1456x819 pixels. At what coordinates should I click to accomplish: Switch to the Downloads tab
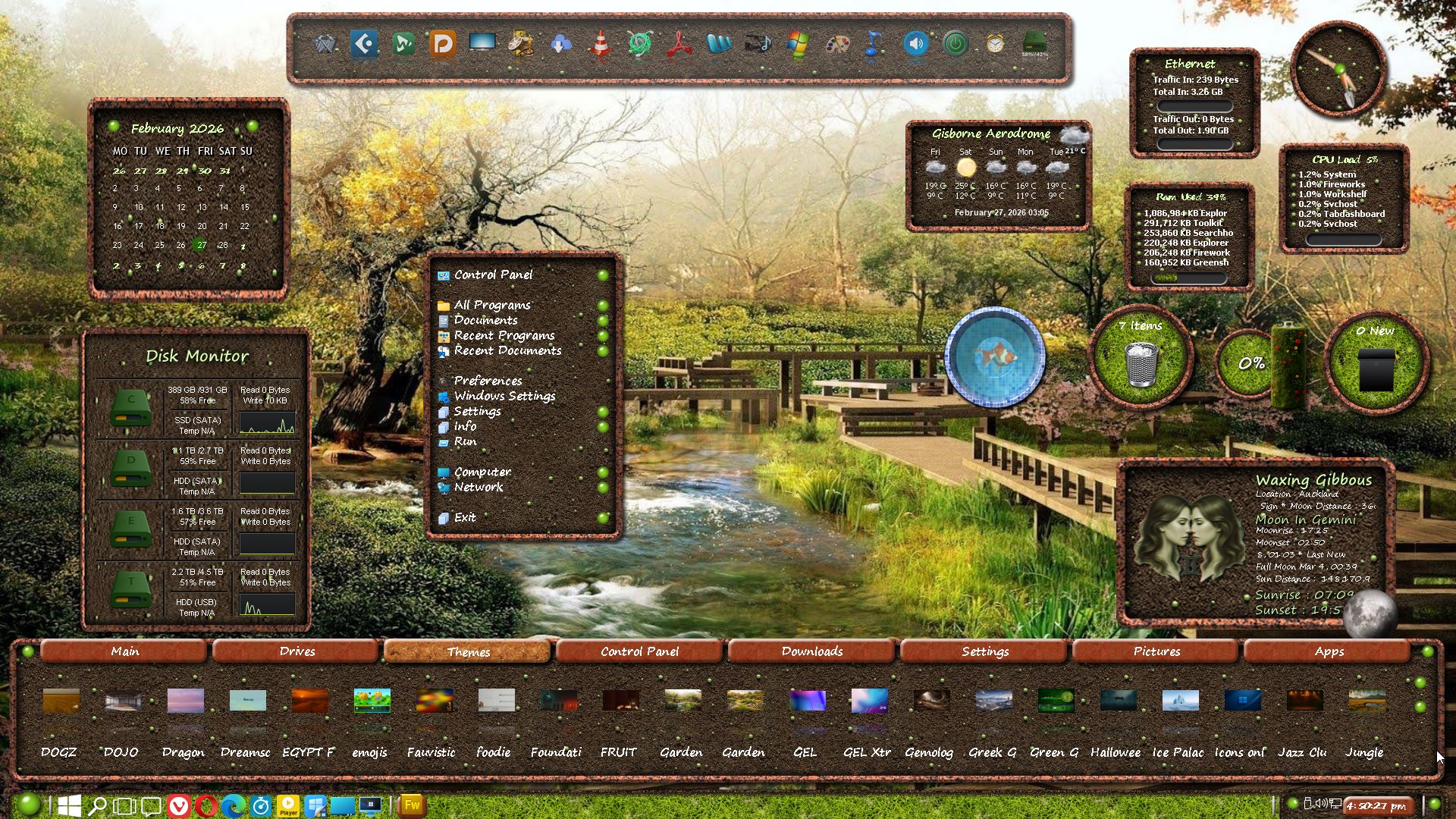click(812, 651)
